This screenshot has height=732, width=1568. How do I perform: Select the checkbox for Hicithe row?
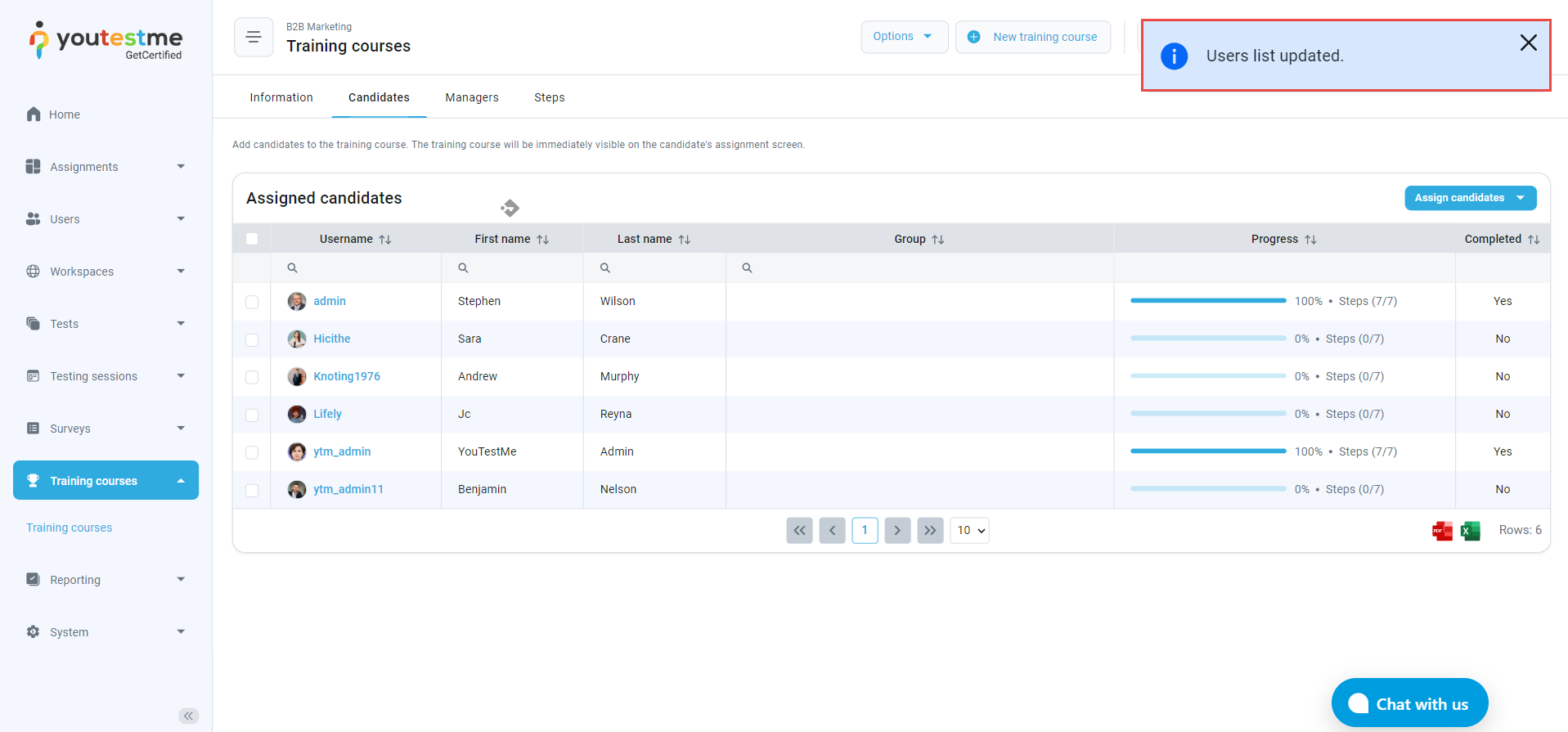point(252,339)
